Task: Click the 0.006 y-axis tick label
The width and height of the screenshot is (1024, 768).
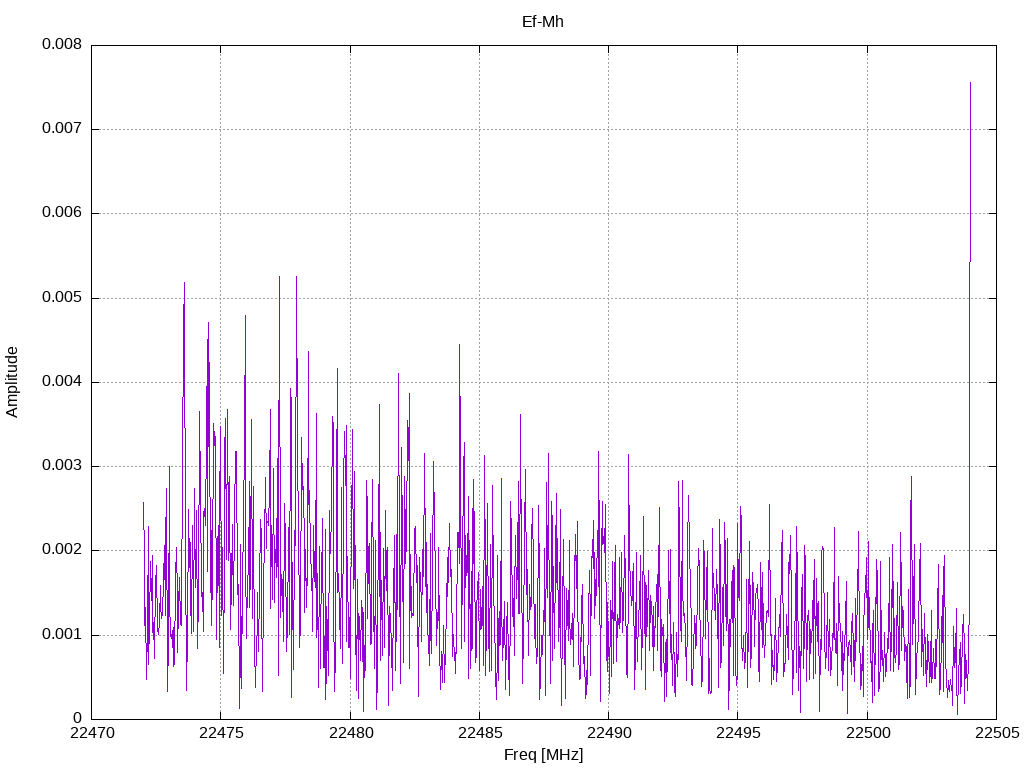Action: point(61,213)
